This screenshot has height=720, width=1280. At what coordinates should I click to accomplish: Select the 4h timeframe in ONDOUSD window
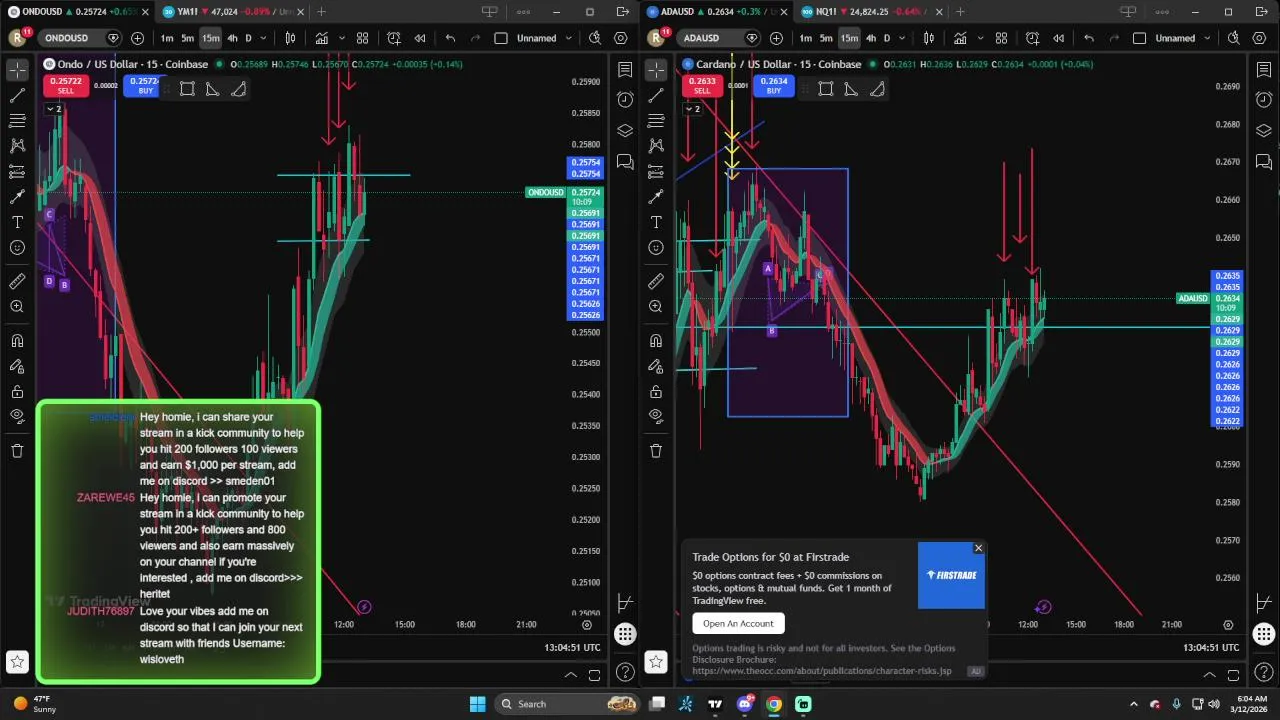point(232,38)
